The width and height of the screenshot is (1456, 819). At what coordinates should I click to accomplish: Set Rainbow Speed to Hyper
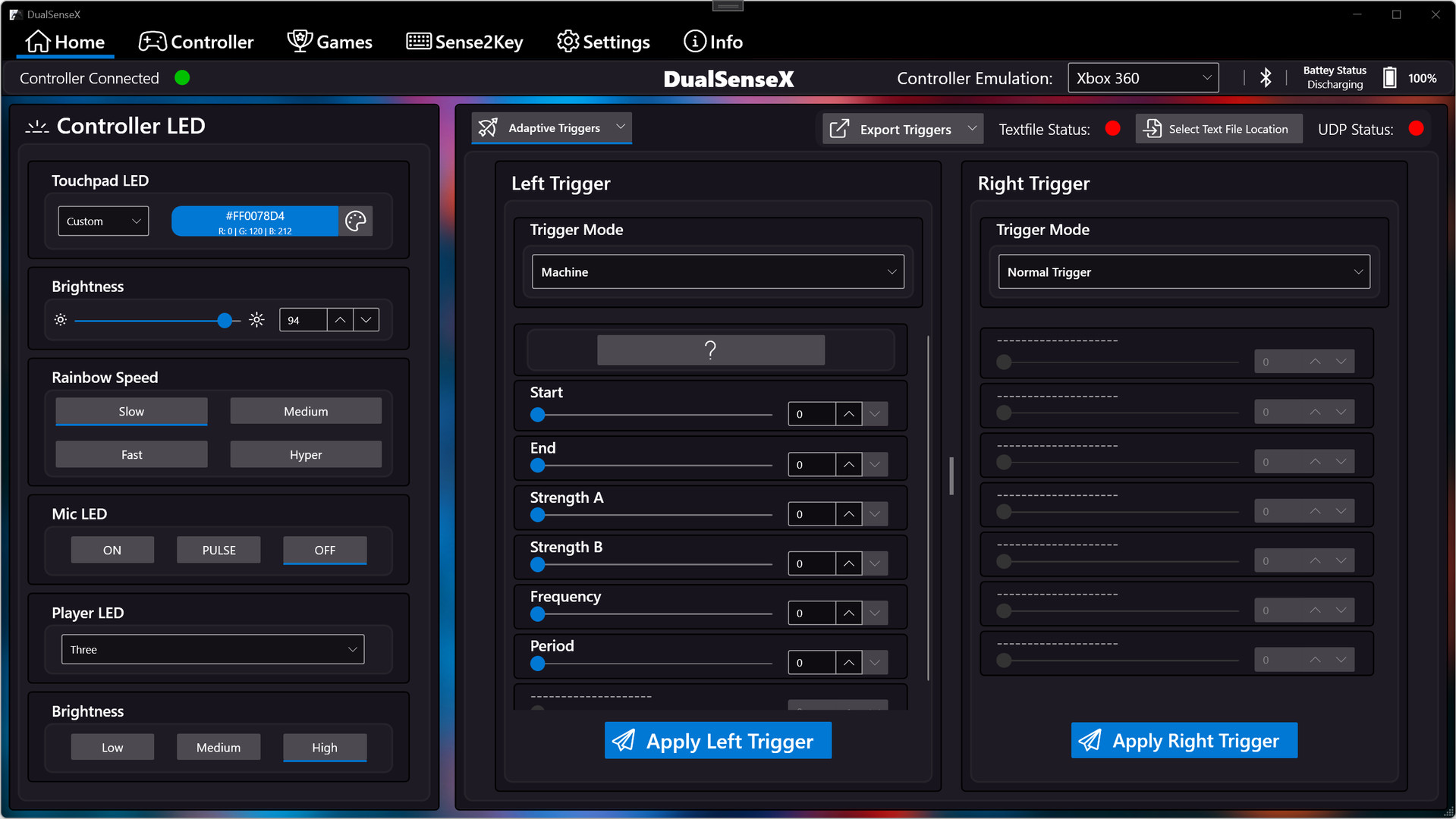(x=306, y=454)
